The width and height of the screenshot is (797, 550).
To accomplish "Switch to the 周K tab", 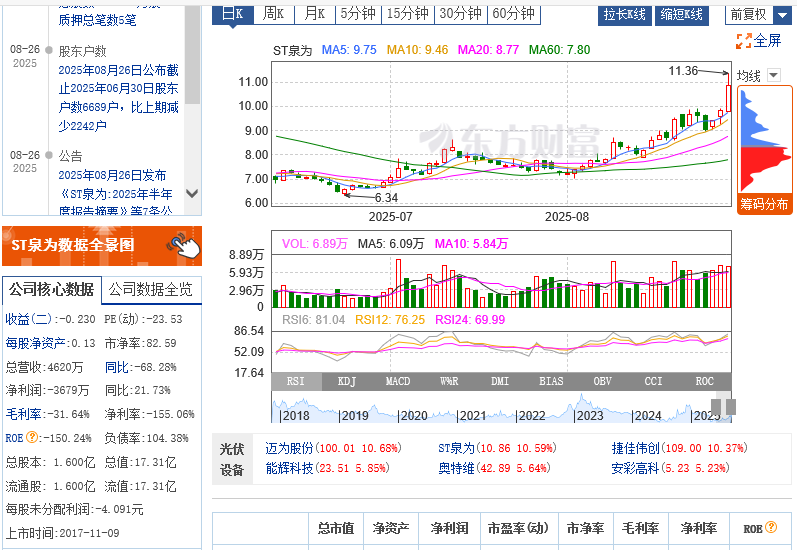I will click(274, 14).
